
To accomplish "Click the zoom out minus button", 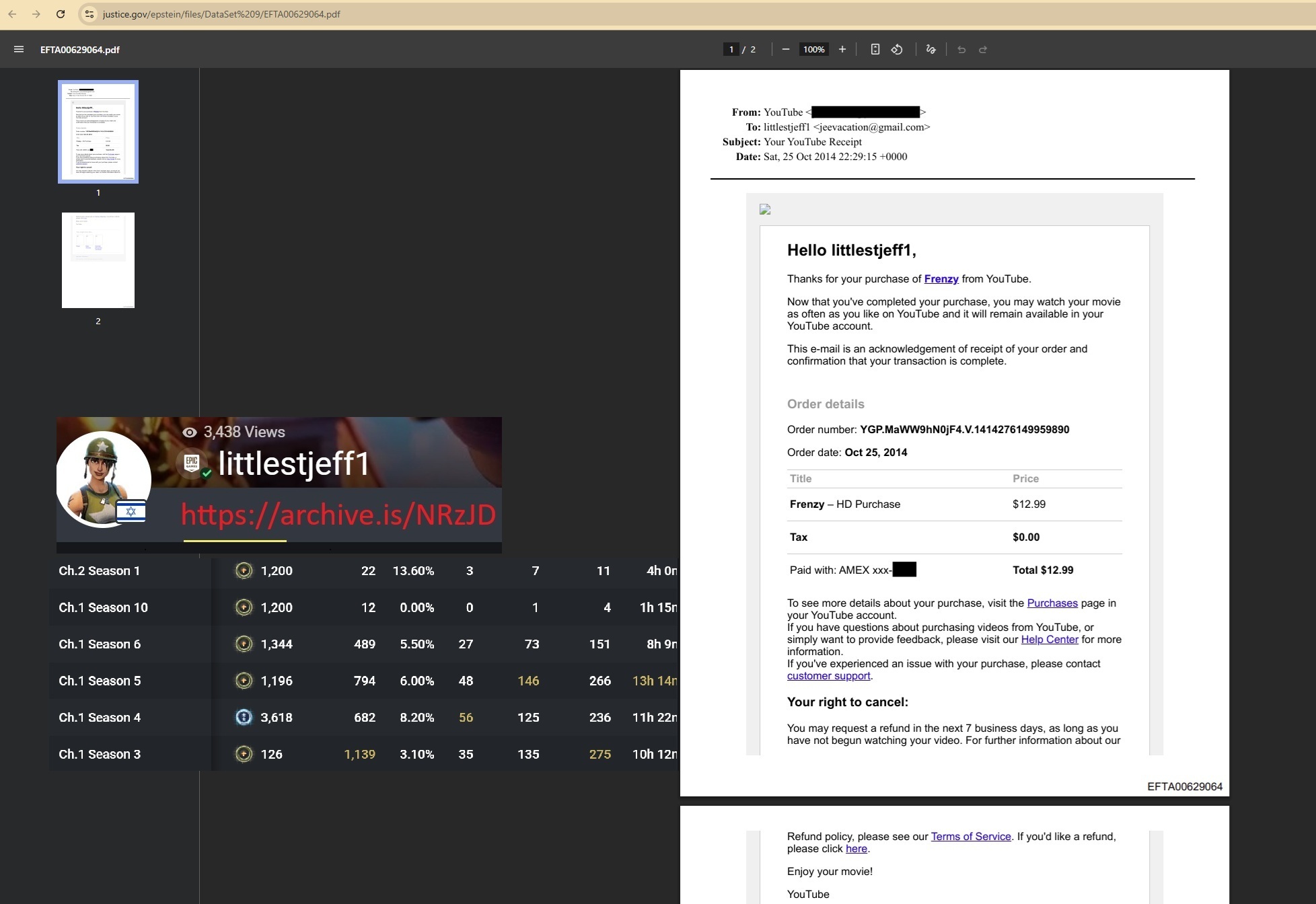I will pyautogui.click(x=785, y=49).
